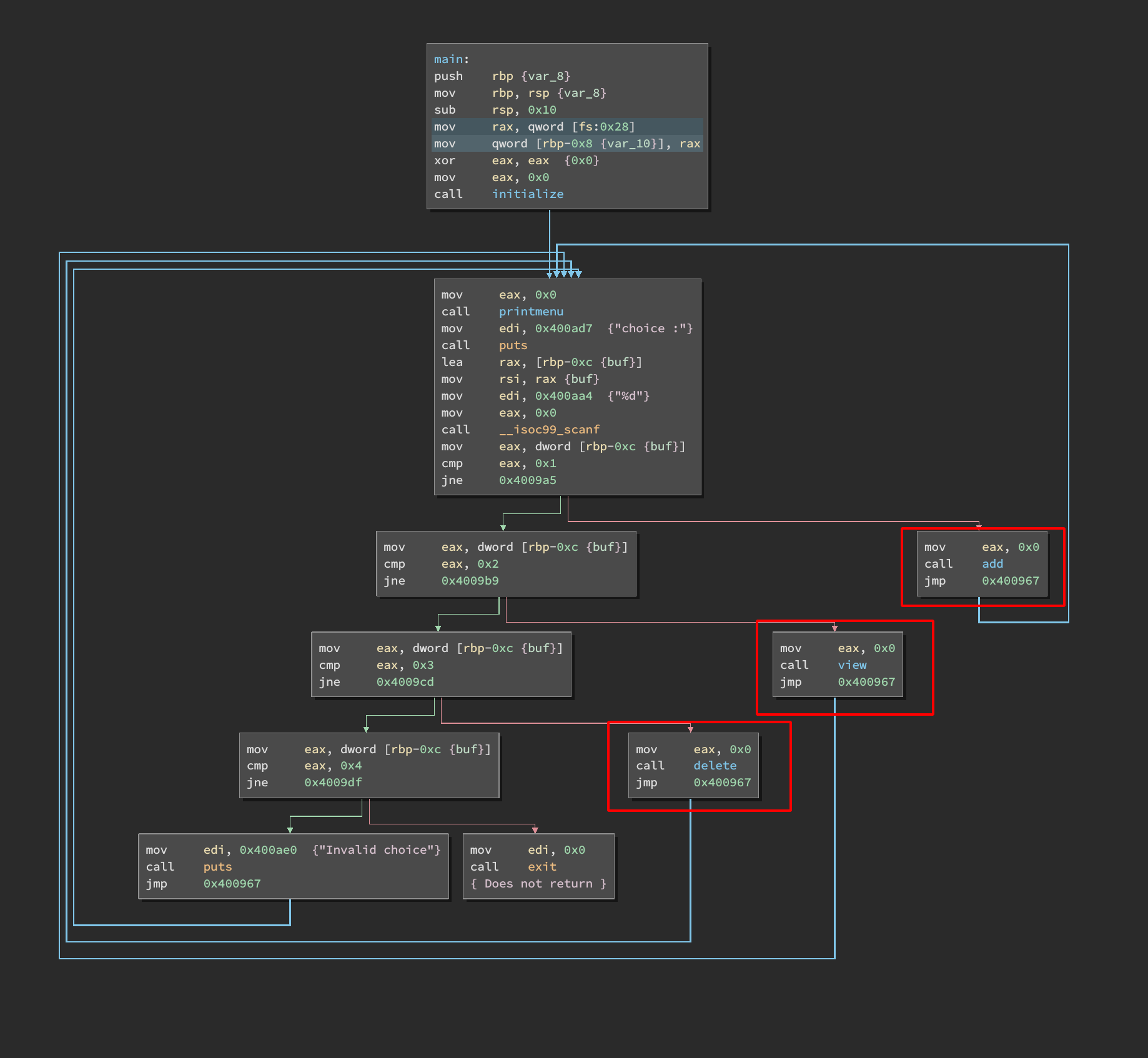Follow jne target address 0x4009b9
Viewport: 1148px width, 1058px height.
point(470,581)
